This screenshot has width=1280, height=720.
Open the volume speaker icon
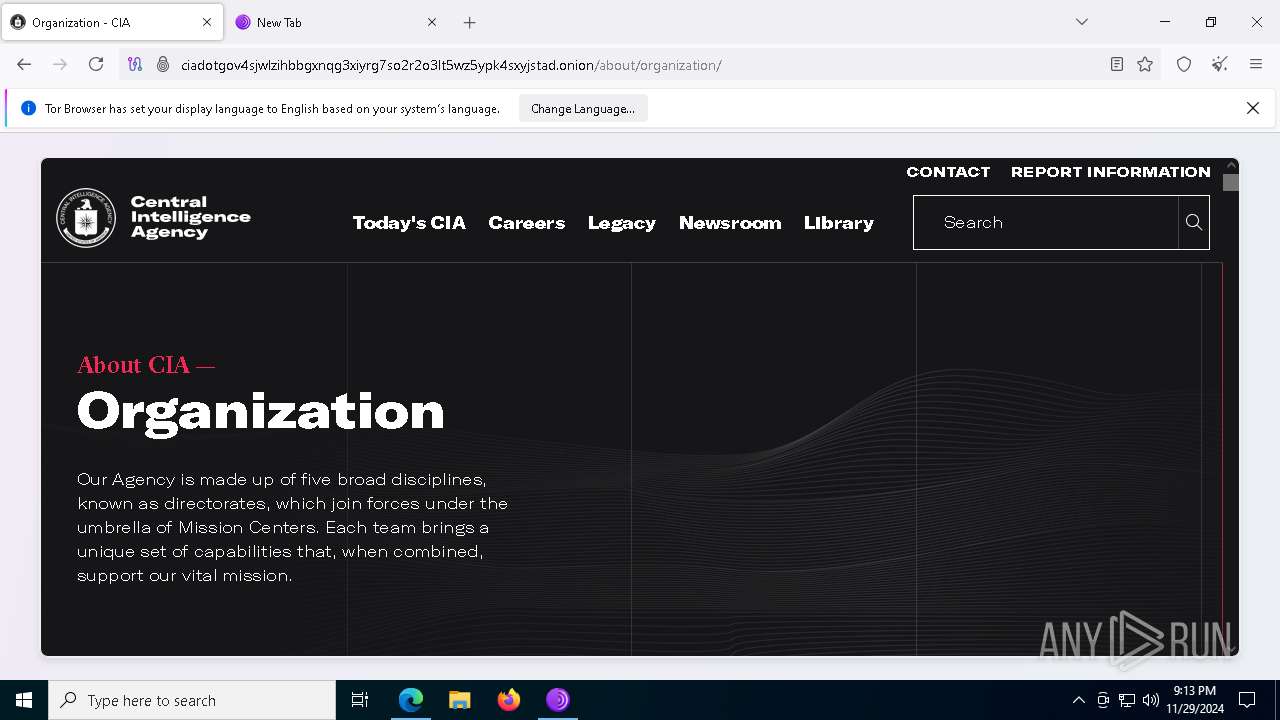pyautogui.click(x=1150, y=700)
